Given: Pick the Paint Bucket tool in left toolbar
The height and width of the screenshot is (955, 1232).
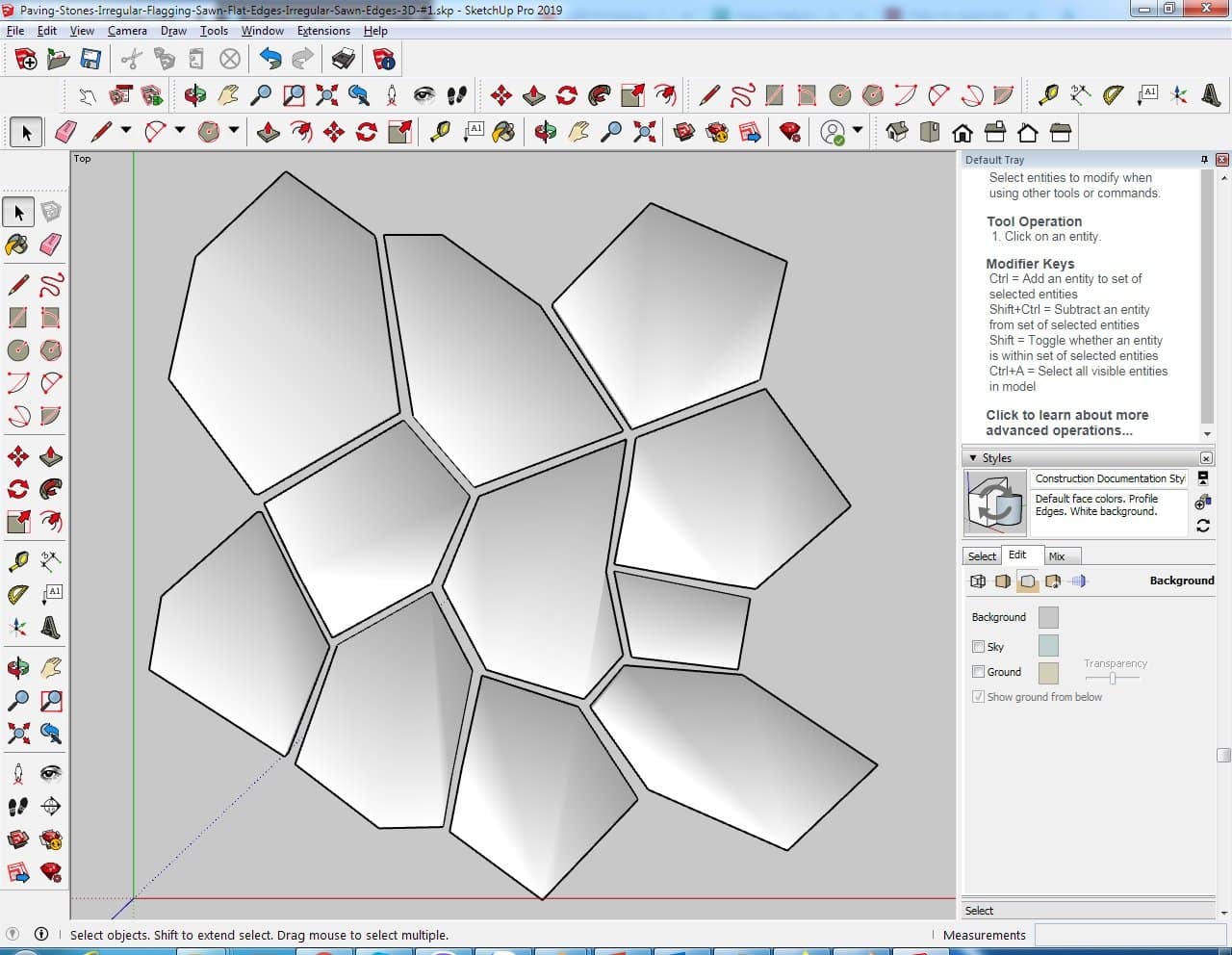Looking at the screenshot, I should click(x=18, y=245).
